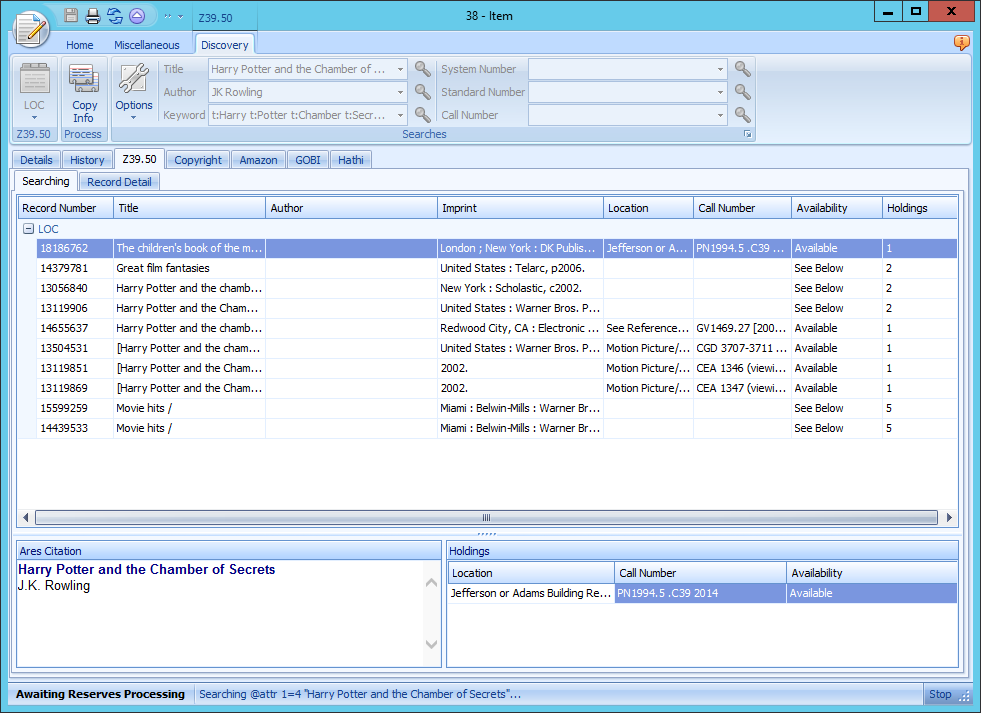Collapse the ribbon with the circular up-arrow icon

click(x=137, y=15)
